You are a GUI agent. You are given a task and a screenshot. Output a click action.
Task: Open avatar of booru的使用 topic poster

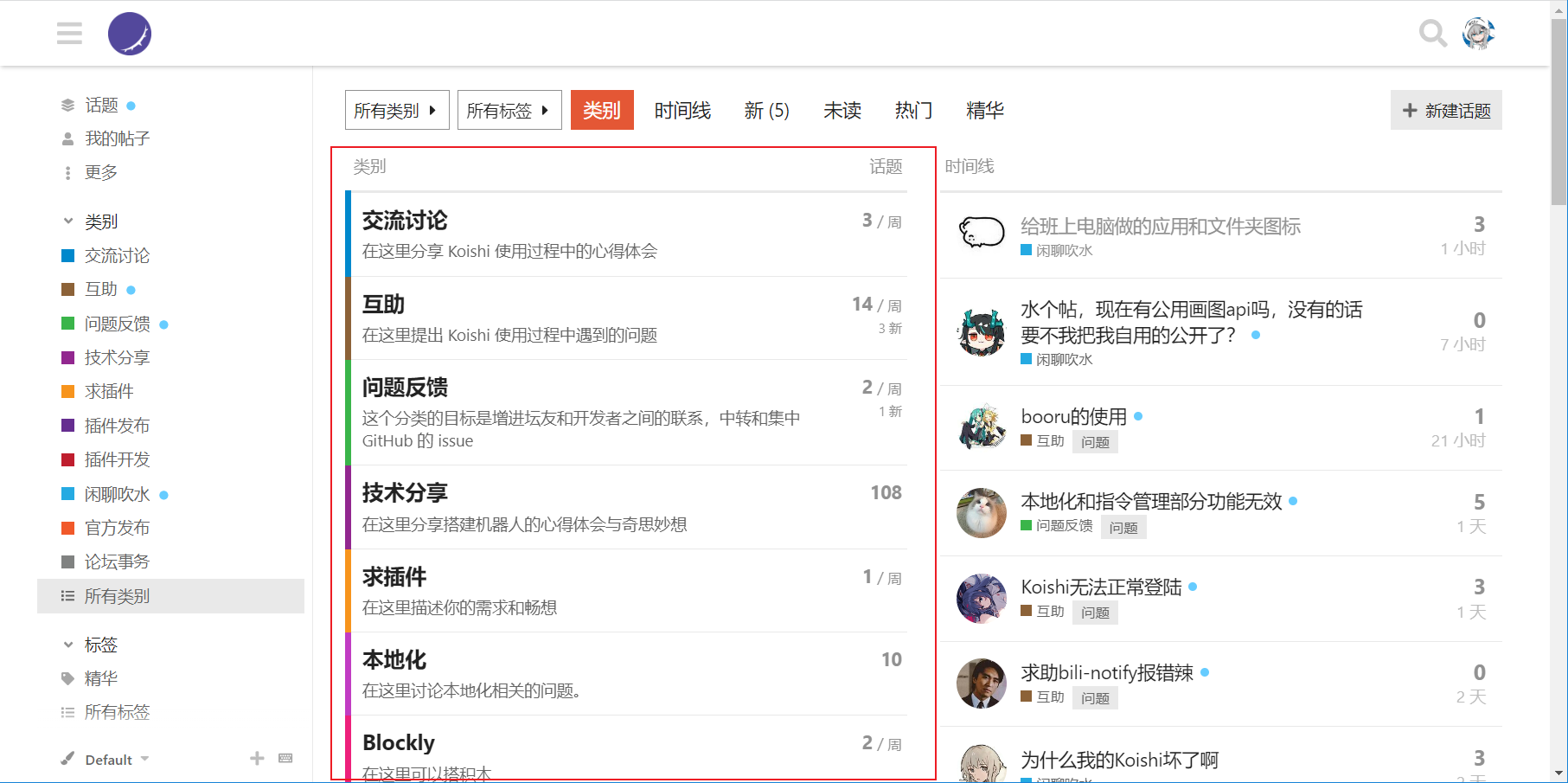[982, 427]
